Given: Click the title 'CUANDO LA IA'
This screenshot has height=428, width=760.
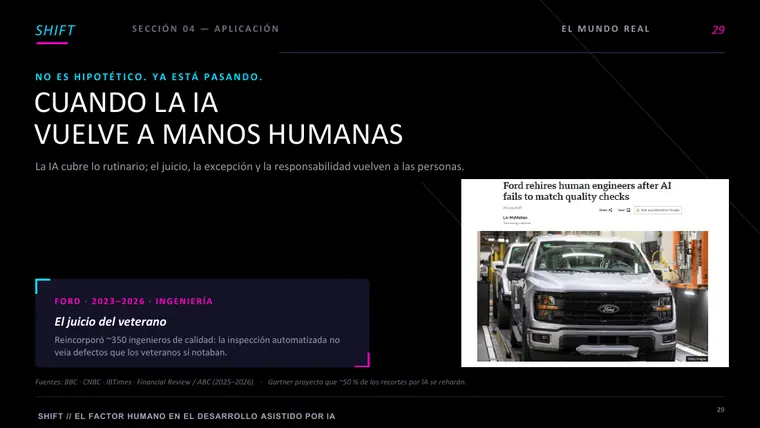Looking at the screenshot, I should click(x=126, y=103).
